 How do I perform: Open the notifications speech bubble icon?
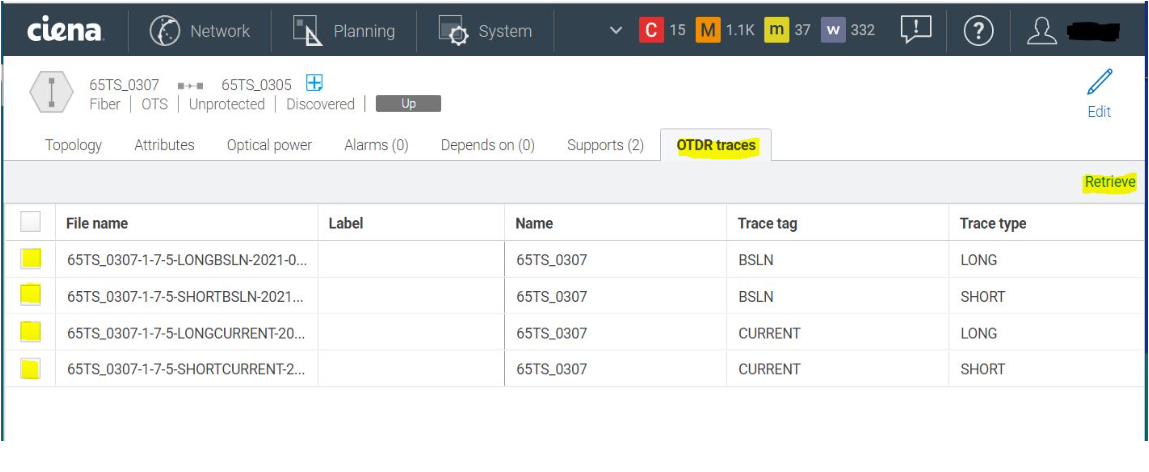point(916,30)
